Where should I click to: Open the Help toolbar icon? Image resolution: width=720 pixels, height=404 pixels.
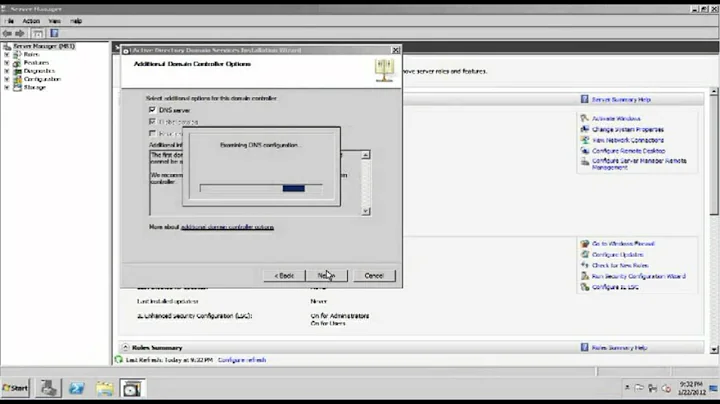[x=54, y=34]
